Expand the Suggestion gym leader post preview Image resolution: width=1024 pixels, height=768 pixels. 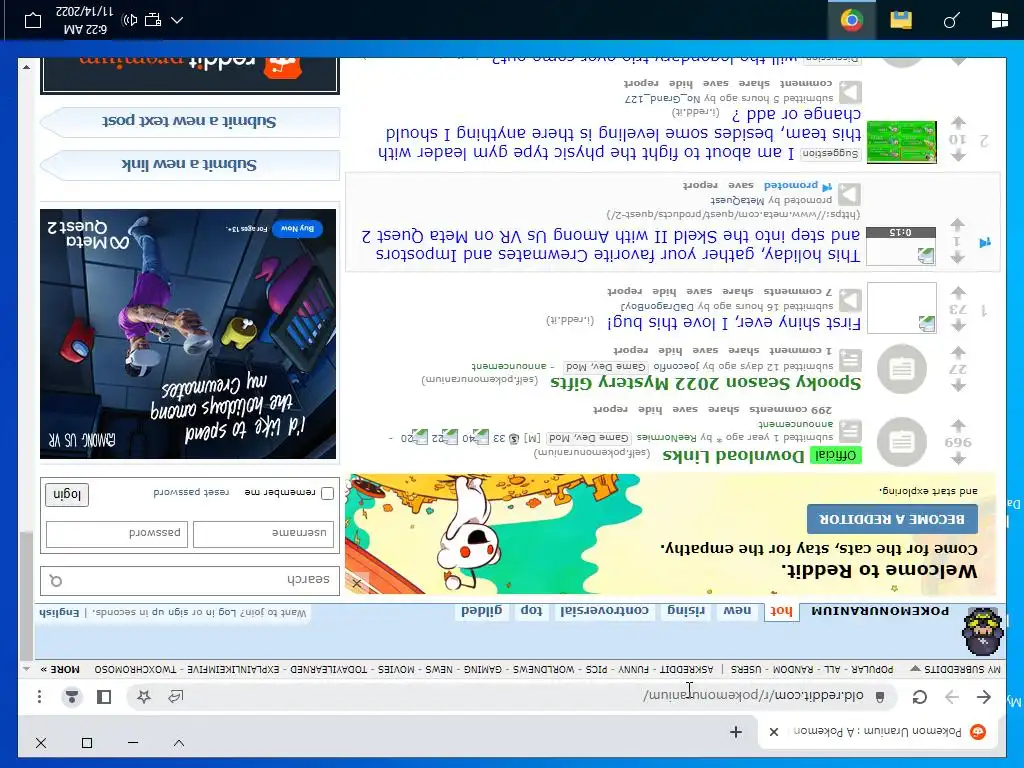[x=850, y=92]
